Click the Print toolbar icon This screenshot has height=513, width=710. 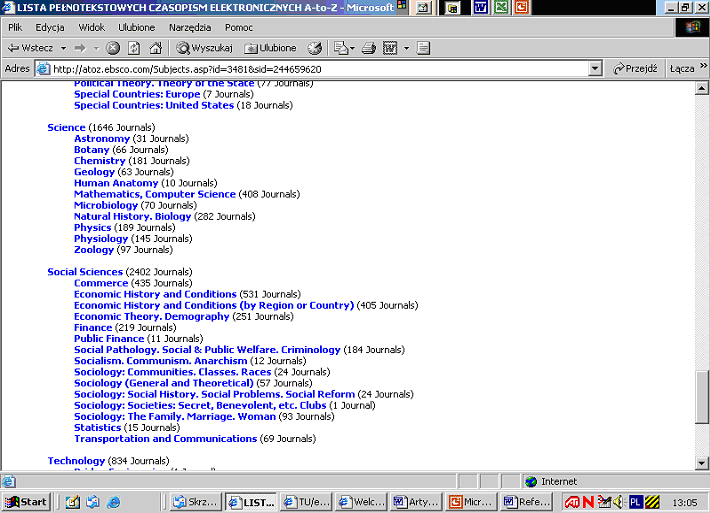[368, 48]
